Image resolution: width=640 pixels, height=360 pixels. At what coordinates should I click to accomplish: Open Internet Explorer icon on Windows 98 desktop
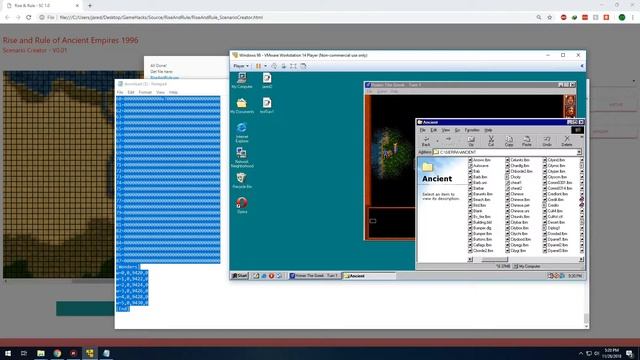242,132
